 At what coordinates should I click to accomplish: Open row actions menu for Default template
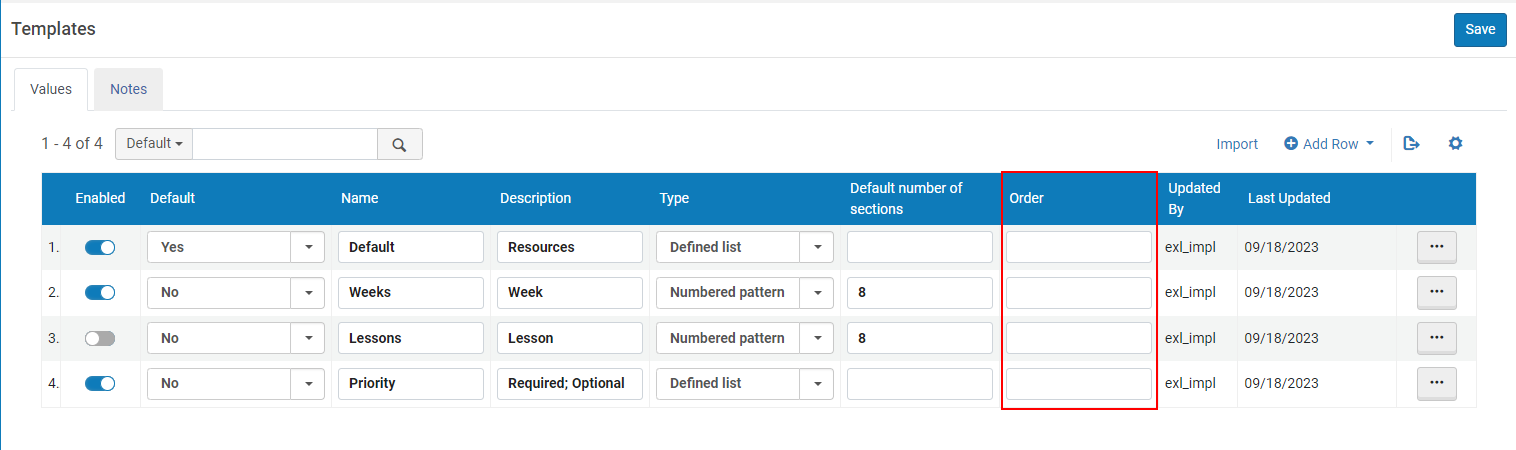pyautogui.click(x=1436, y=247)
